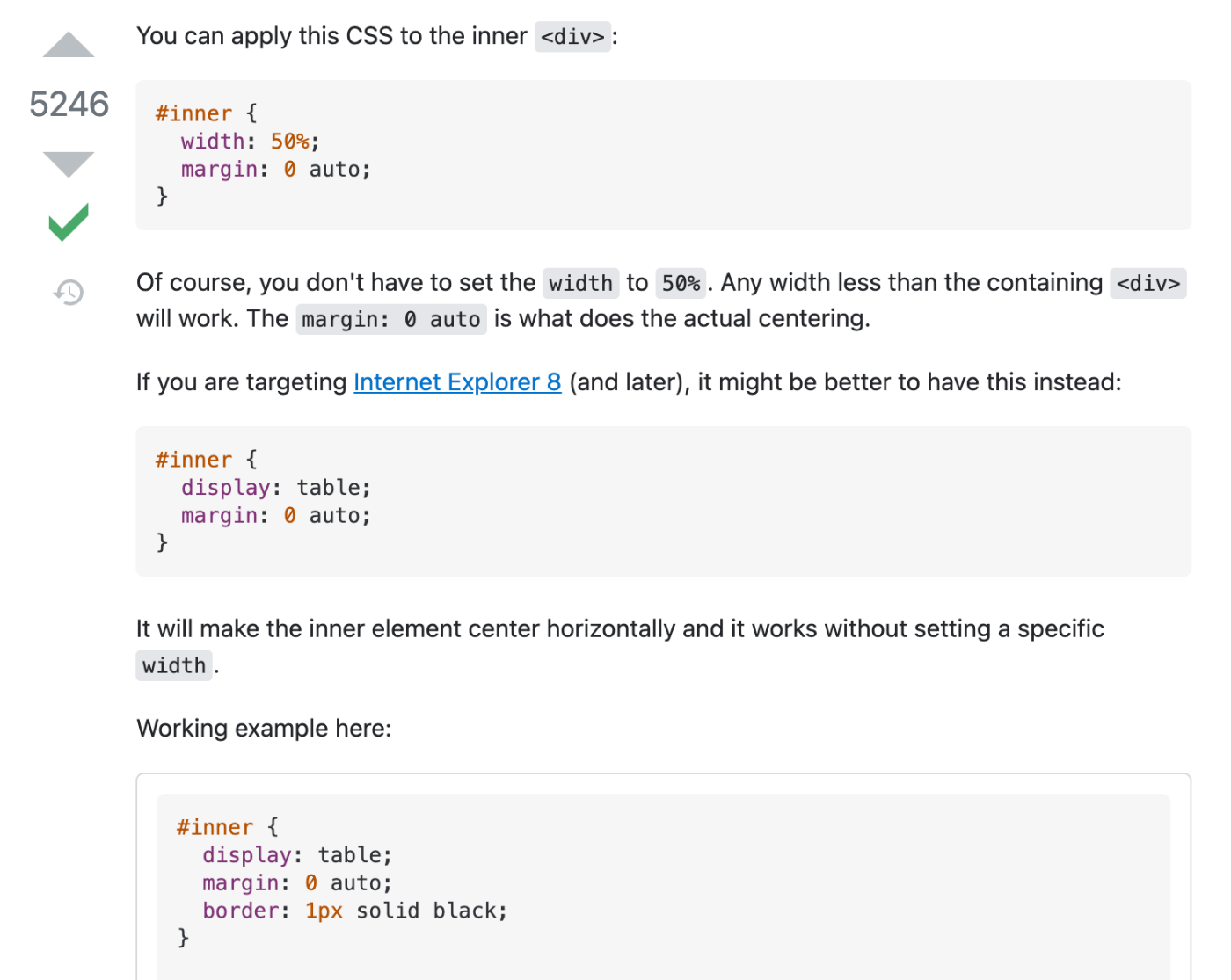This screenshot has width=1231, height=980.
Task: Upvote this answer with the up arrow
Action: tap(69, 46)
